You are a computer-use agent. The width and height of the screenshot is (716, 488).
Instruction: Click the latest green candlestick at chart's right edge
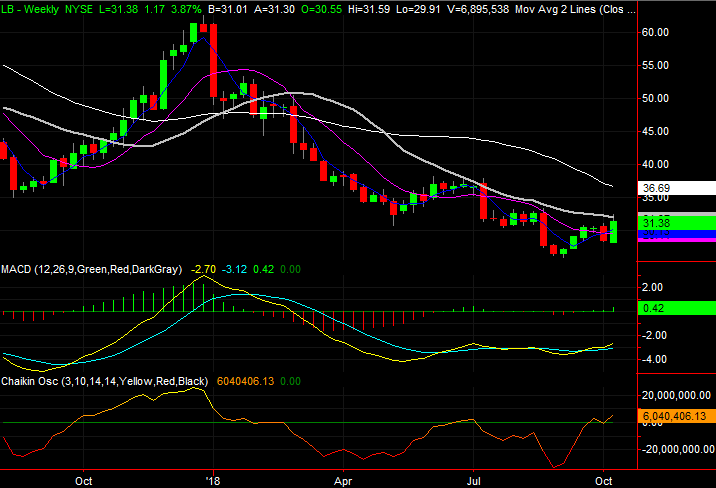(x=613, y=232)
